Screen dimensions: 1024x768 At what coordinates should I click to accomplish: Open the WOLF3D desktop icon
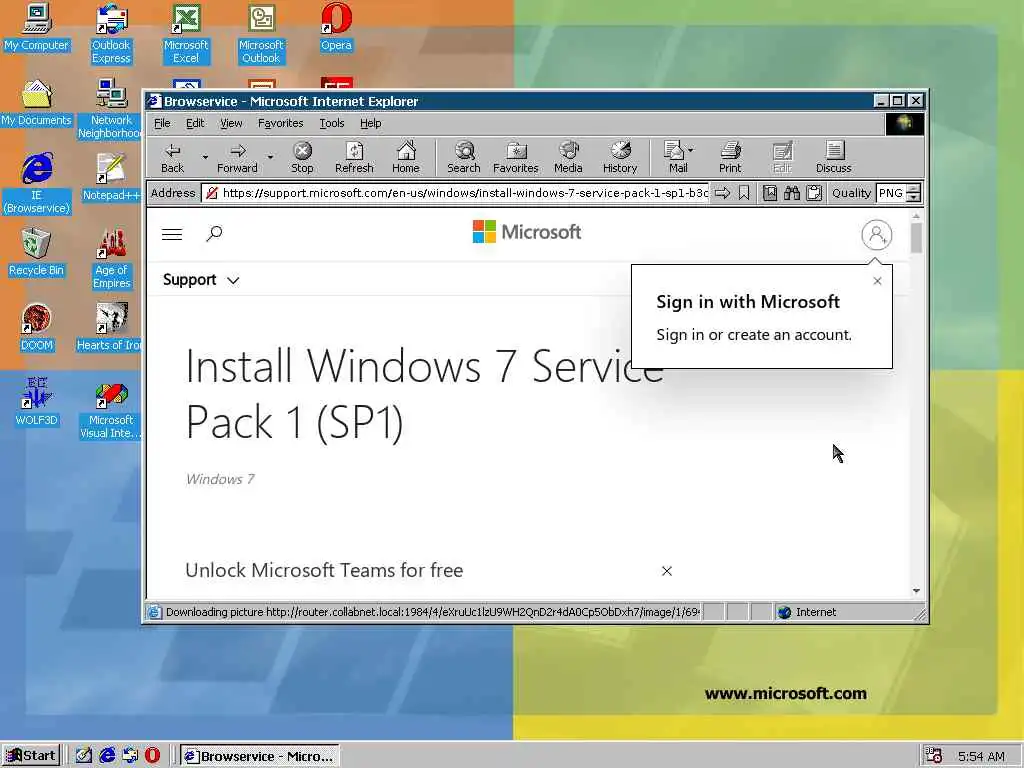point(37,402)
